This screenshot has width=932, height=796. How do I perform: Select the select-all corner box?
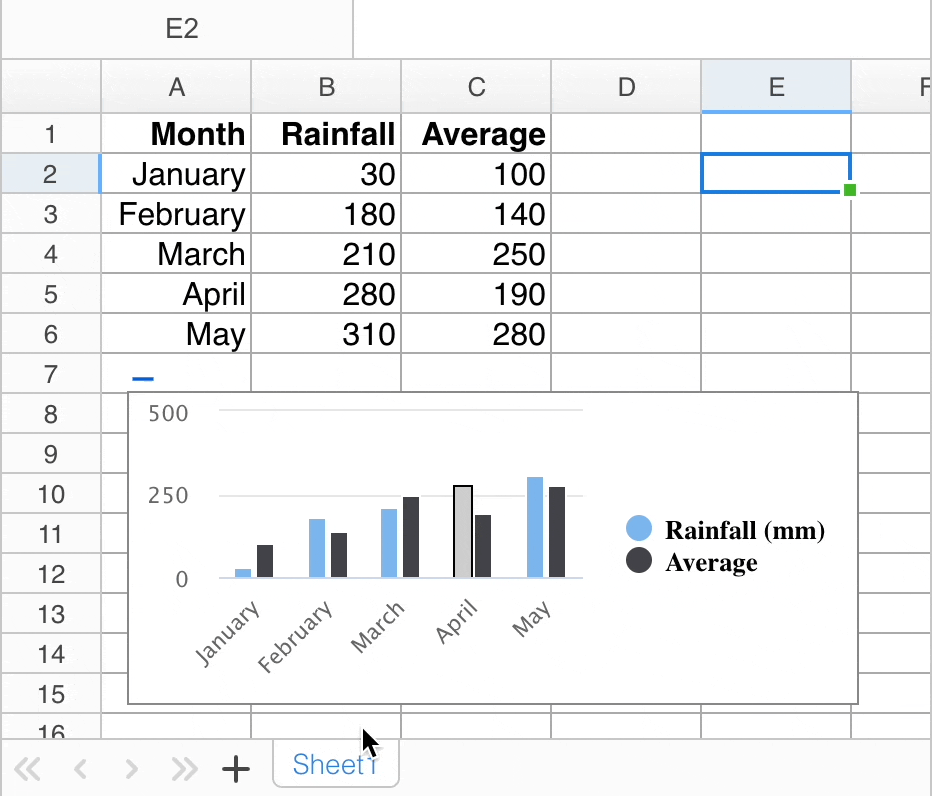click(51, 87)
